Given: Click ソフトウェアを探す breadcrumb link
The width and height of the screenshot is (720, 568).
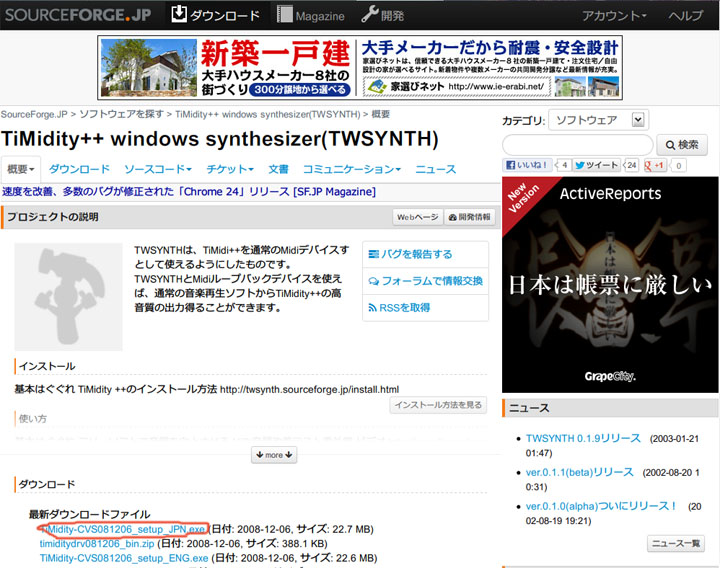Looking at the screenshot, I should (122, 114).
